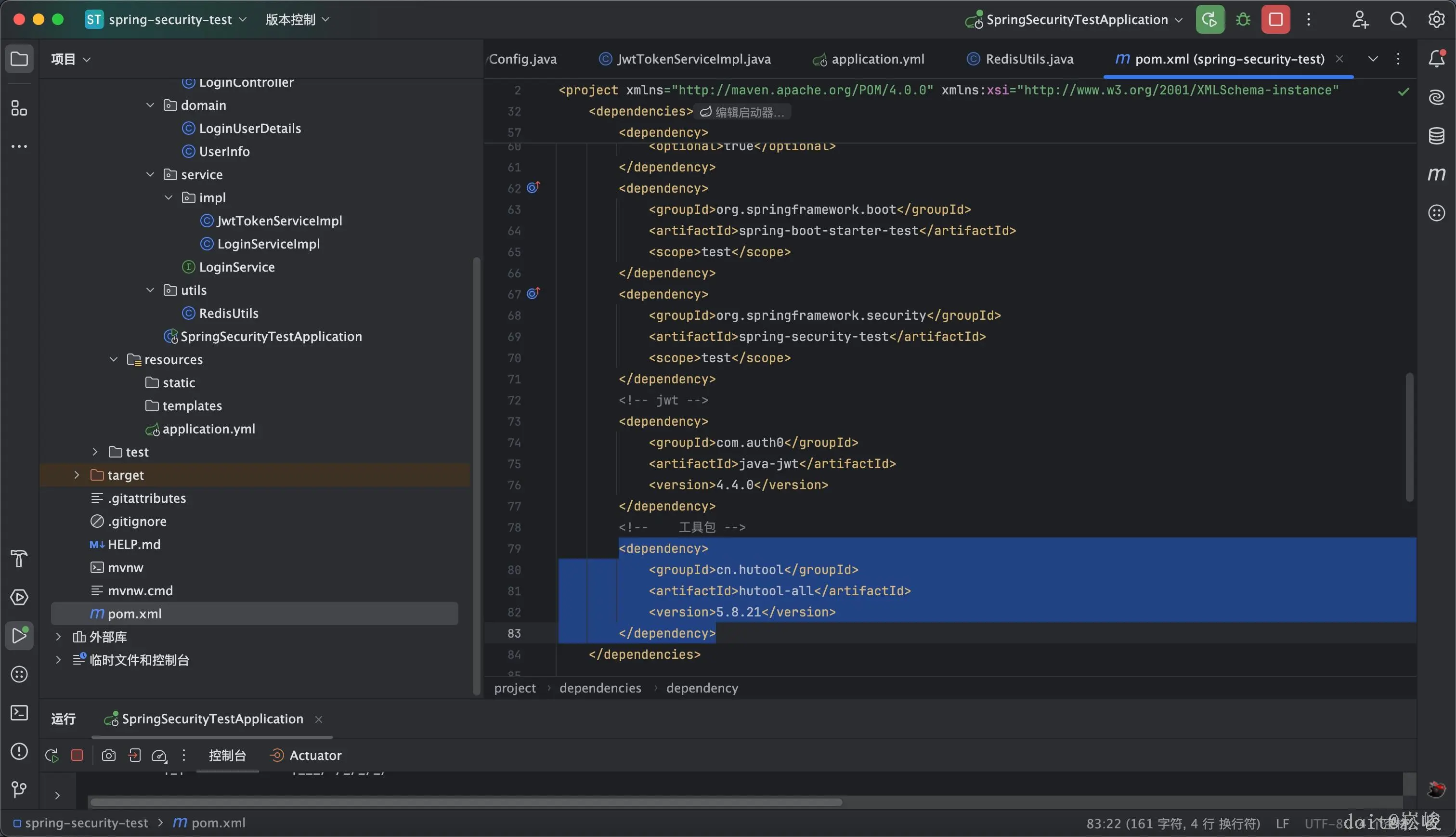The width and height of the screenshot is (1456, 837).
Task: Open the Maven tool window icon
Action: [1436, 174]
